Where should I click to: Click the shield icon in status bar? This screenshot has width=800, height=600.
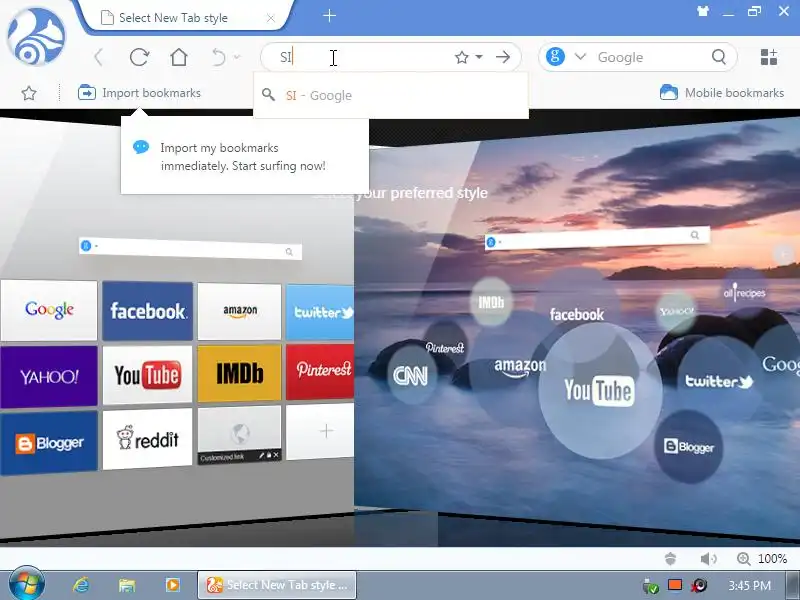(670, 559)
